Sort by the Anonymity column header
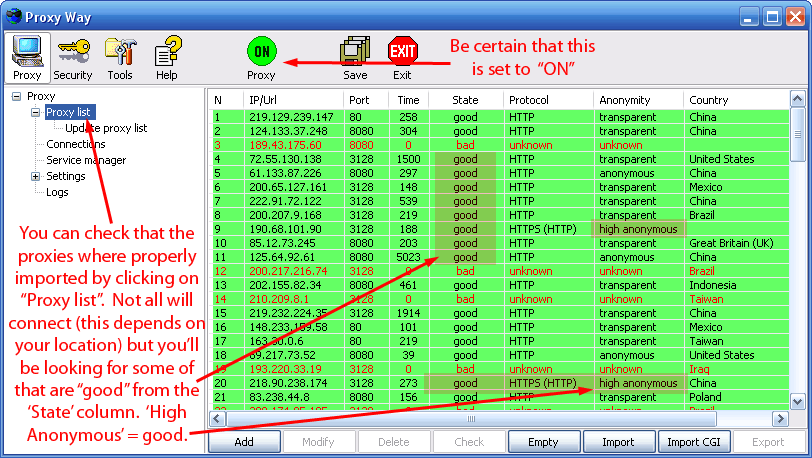This screenshot has width=812, height=458. (625, 100)
